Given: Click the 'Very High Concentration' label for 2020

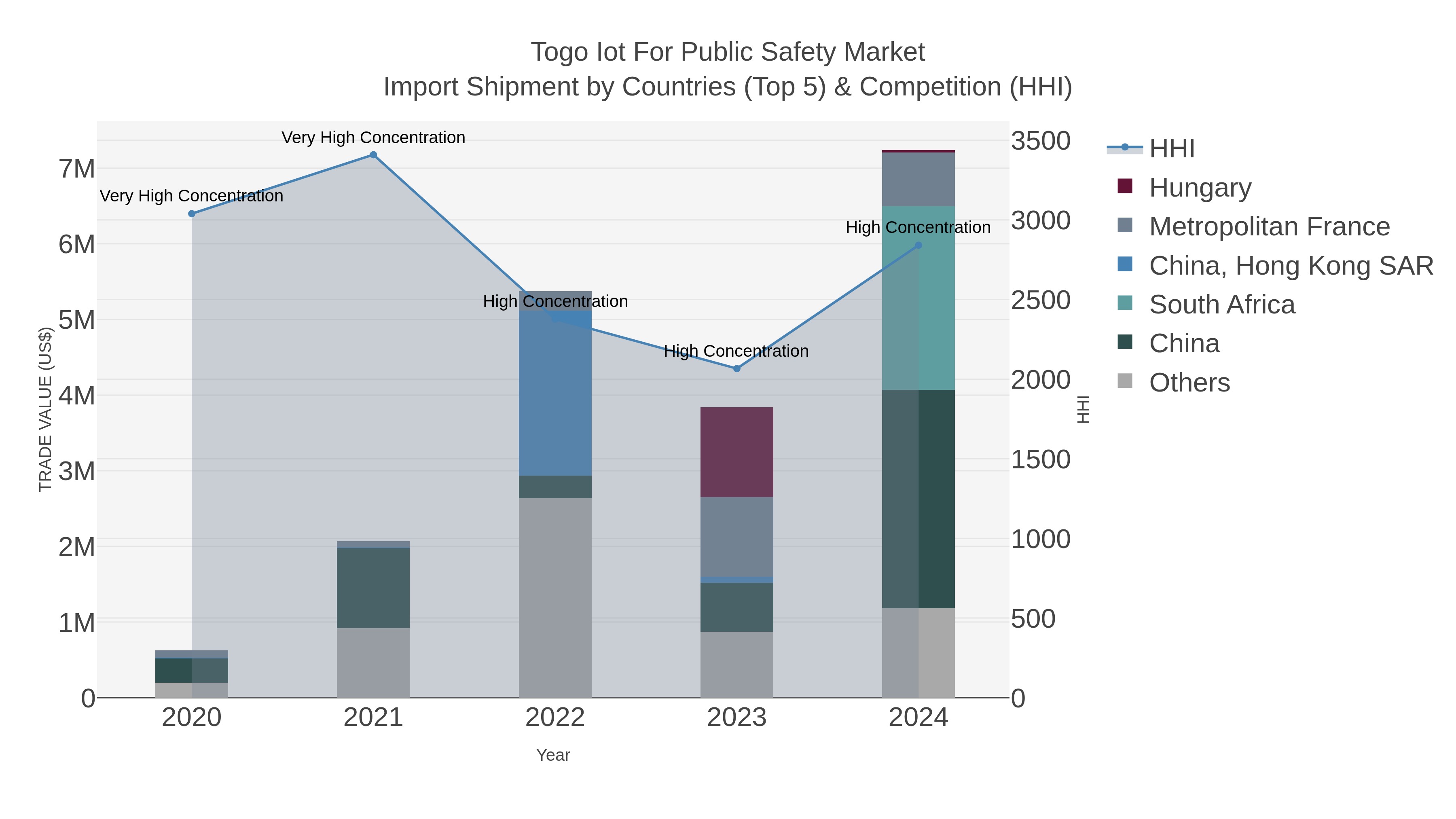Looking at the screenshot, I should click(192, 196).
